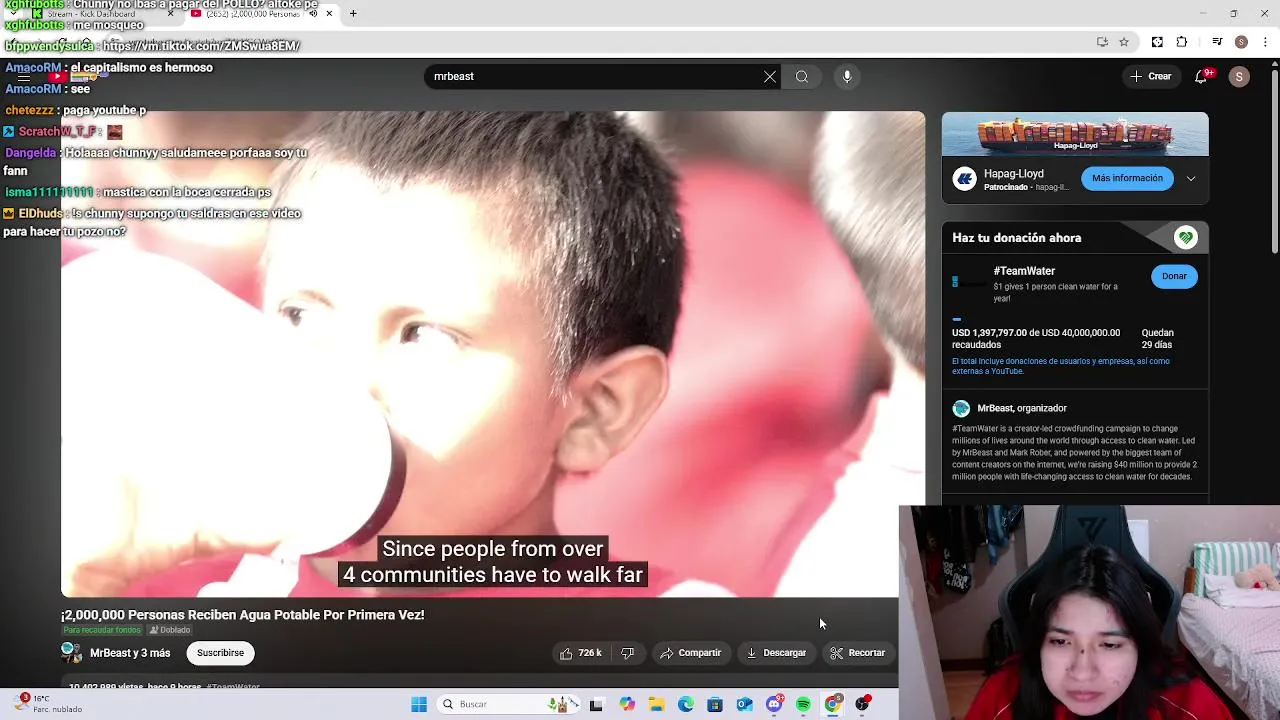This screenshot has height=720, width=1280.
Task: Open OBS Studio from the taskbar
Action: (862, 704)
